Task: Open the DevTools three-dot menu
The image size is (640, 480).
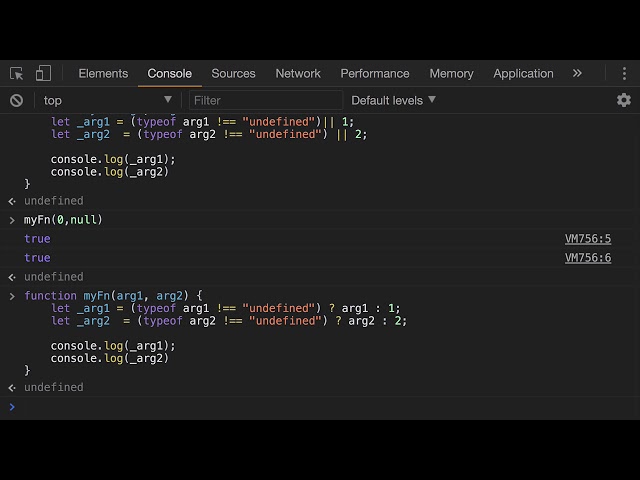Action: click(624, 73)
